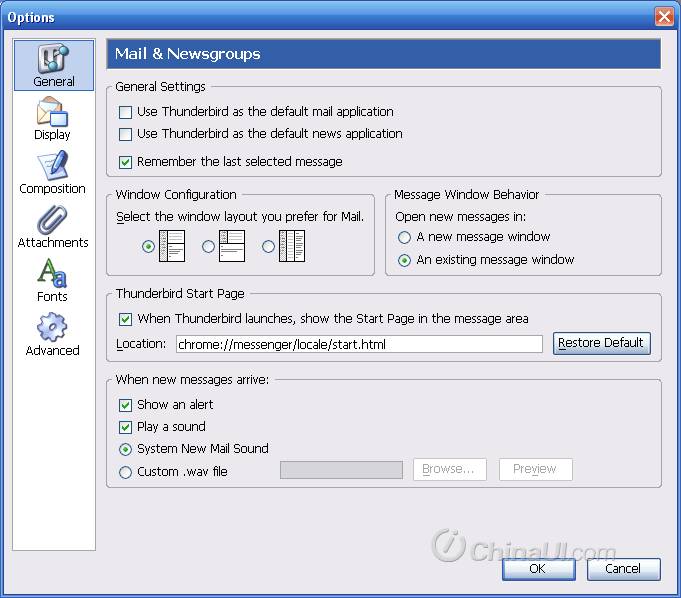
Task: Disable the Play a sound checkbox
Action: pyautogui.click(x=126, y=427)
